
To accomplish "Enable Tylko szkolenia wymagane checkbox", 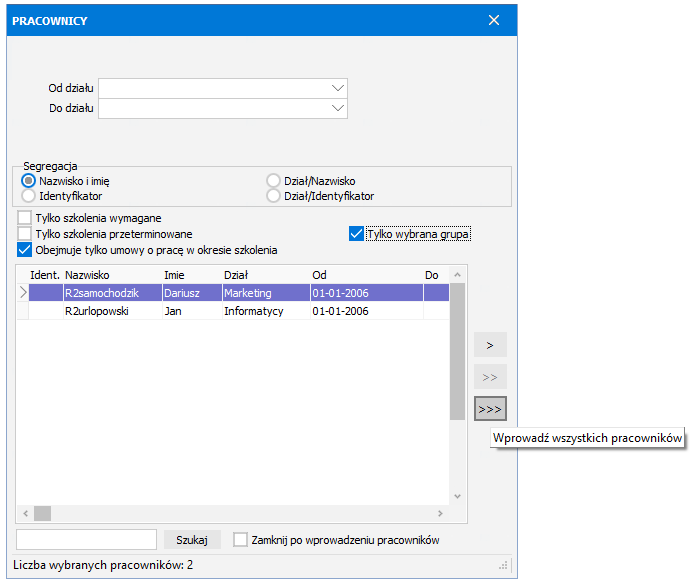I will (x=25, y=218).
